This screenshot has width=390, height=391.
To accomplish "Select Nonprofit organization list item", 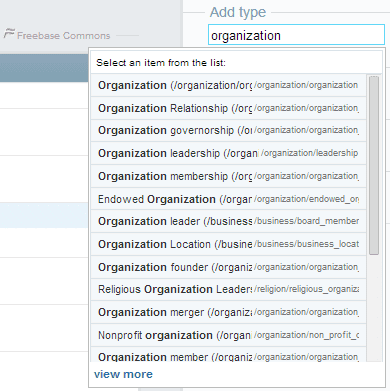I will click(228, 335).
